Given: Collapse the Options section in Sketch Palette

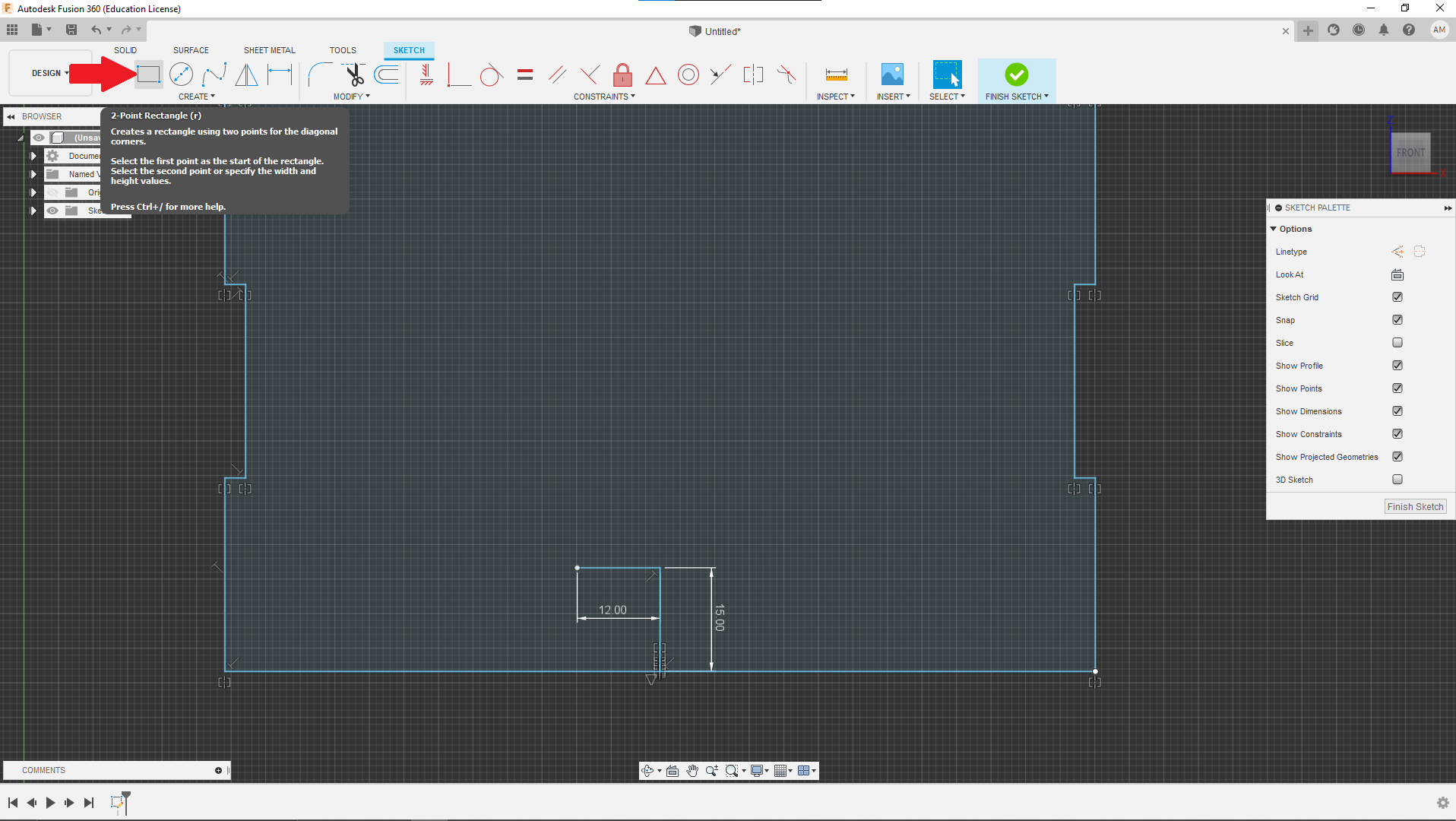Looking at the screenshot, I should [1274, 229].
